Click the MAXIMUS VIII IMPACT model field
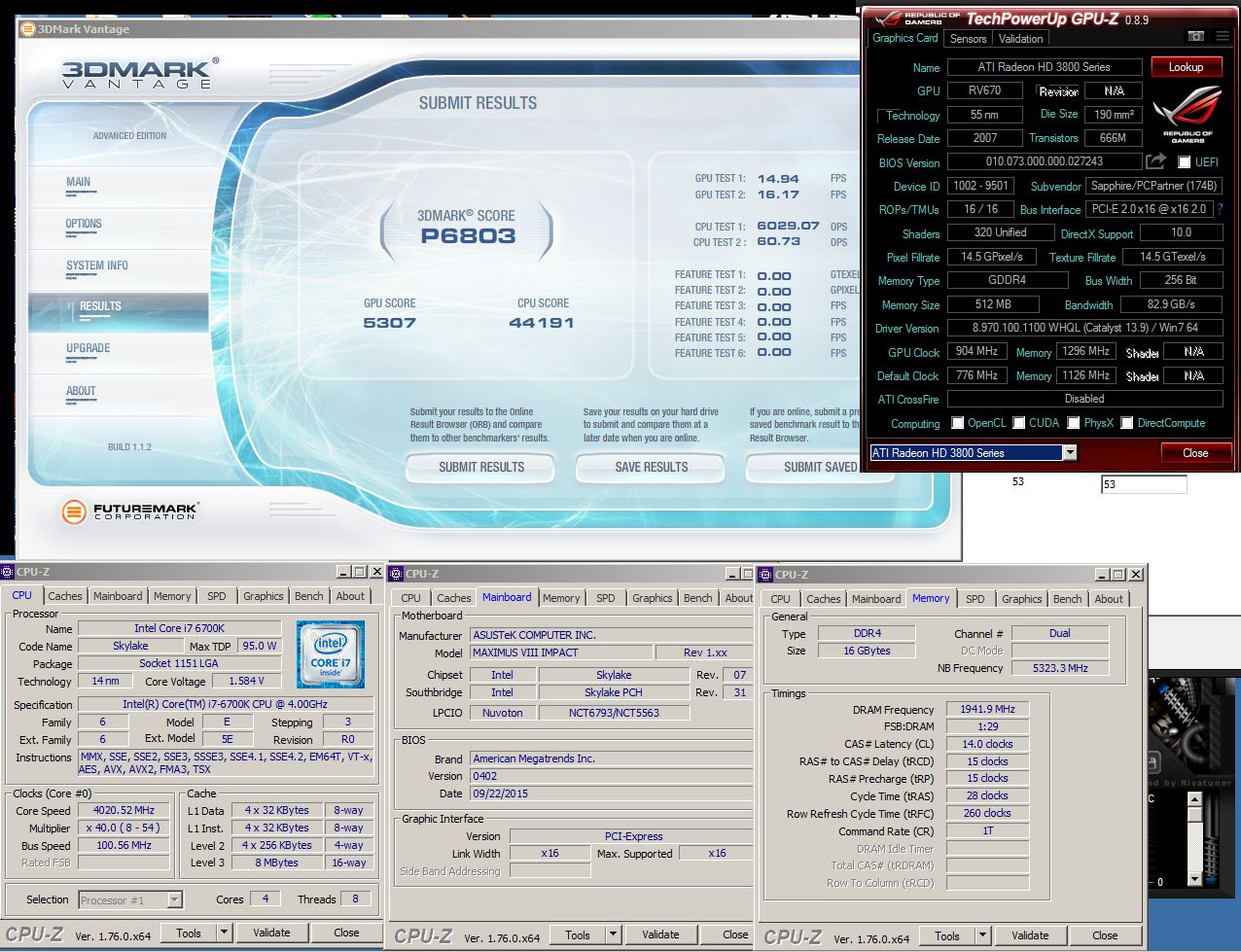The height and width of the screenshot is (952, 1241). pyautogui.click(x=560, y=652)
